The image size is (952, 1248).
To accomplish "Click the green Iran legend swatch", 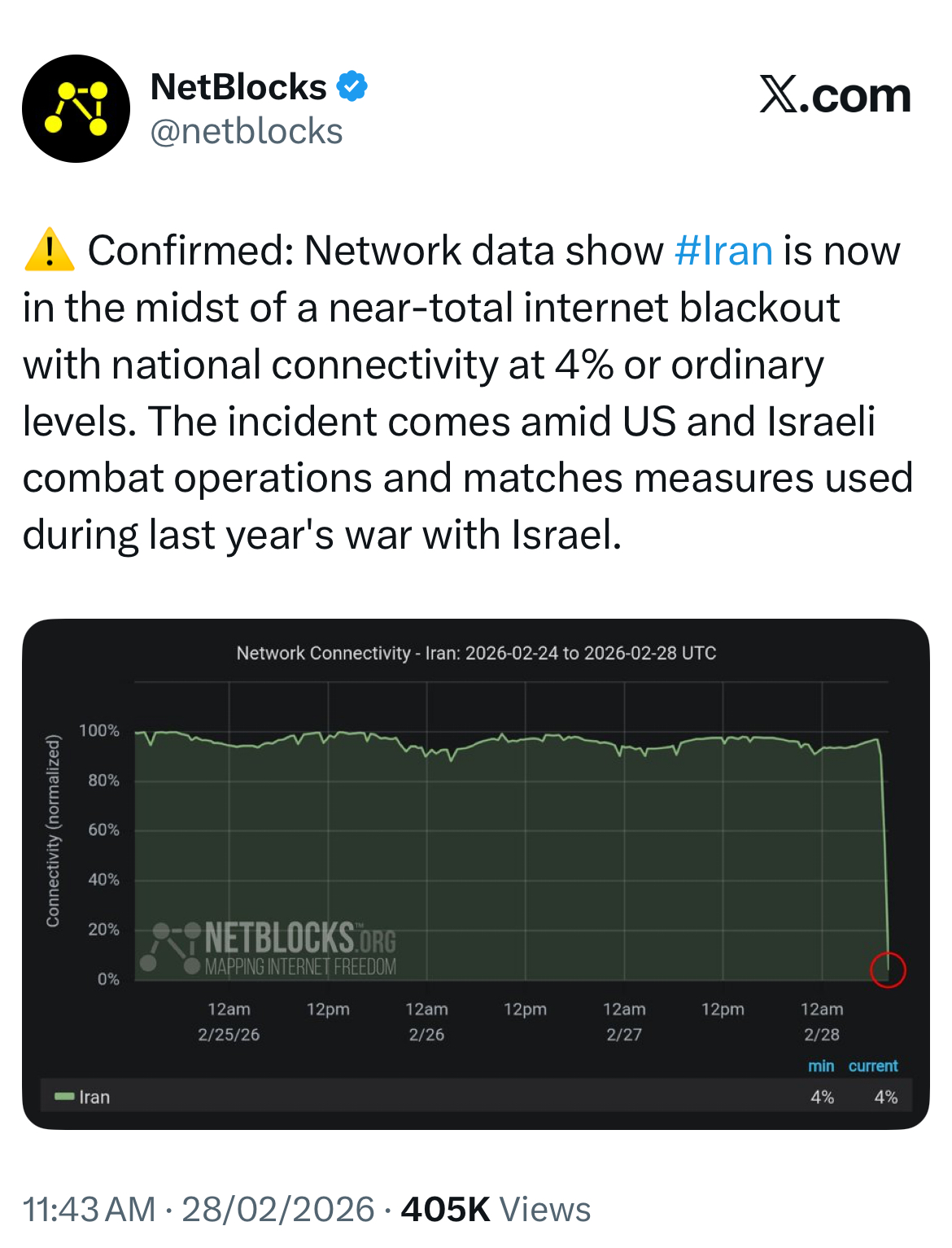I will [64, 1097].
